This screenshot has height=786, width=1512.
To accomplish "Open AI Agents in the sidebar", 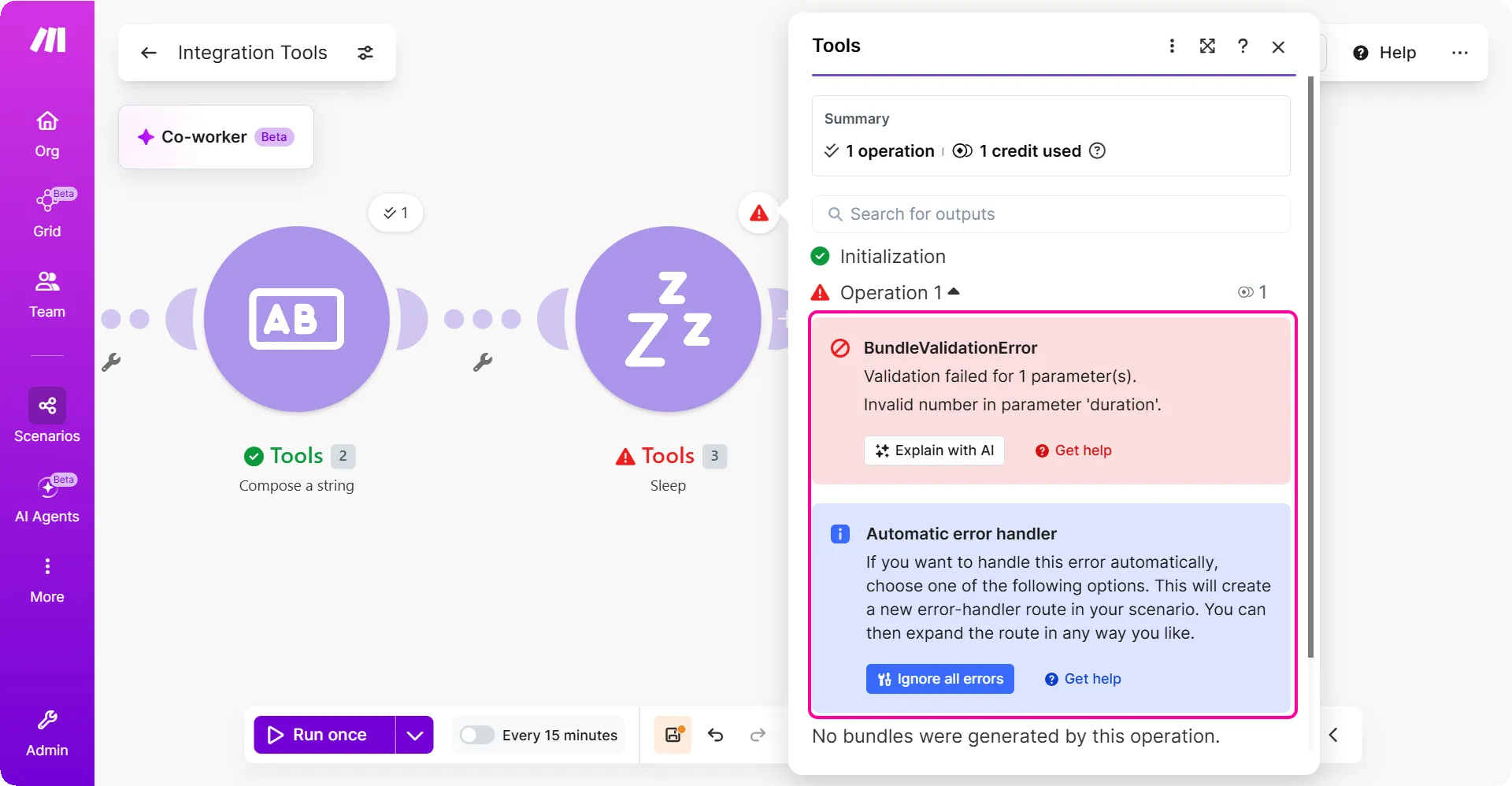I will pyautogui.click(x=47, y=499).
